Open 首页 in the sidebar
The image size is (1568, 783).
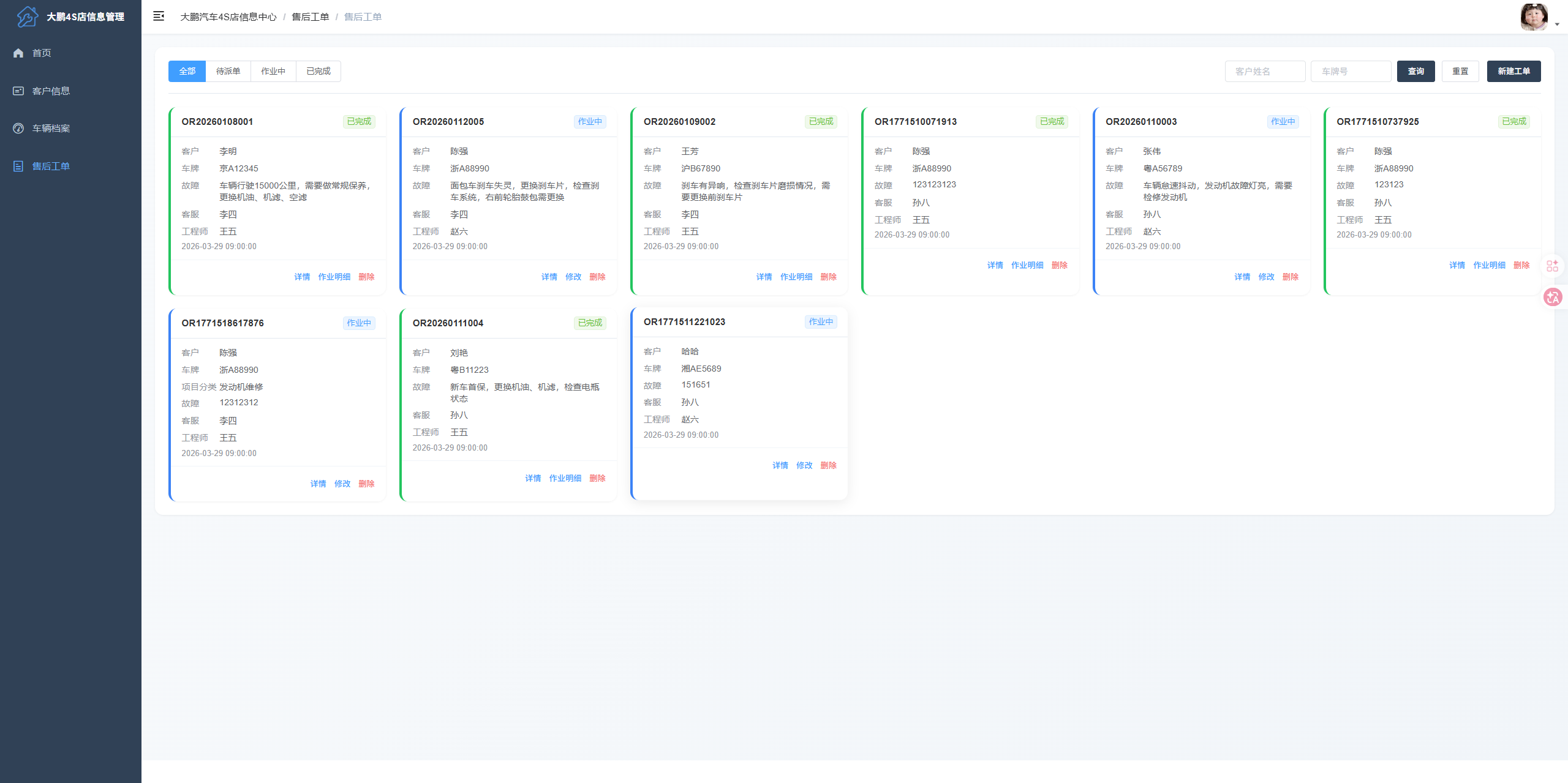[x=70, y=53]
